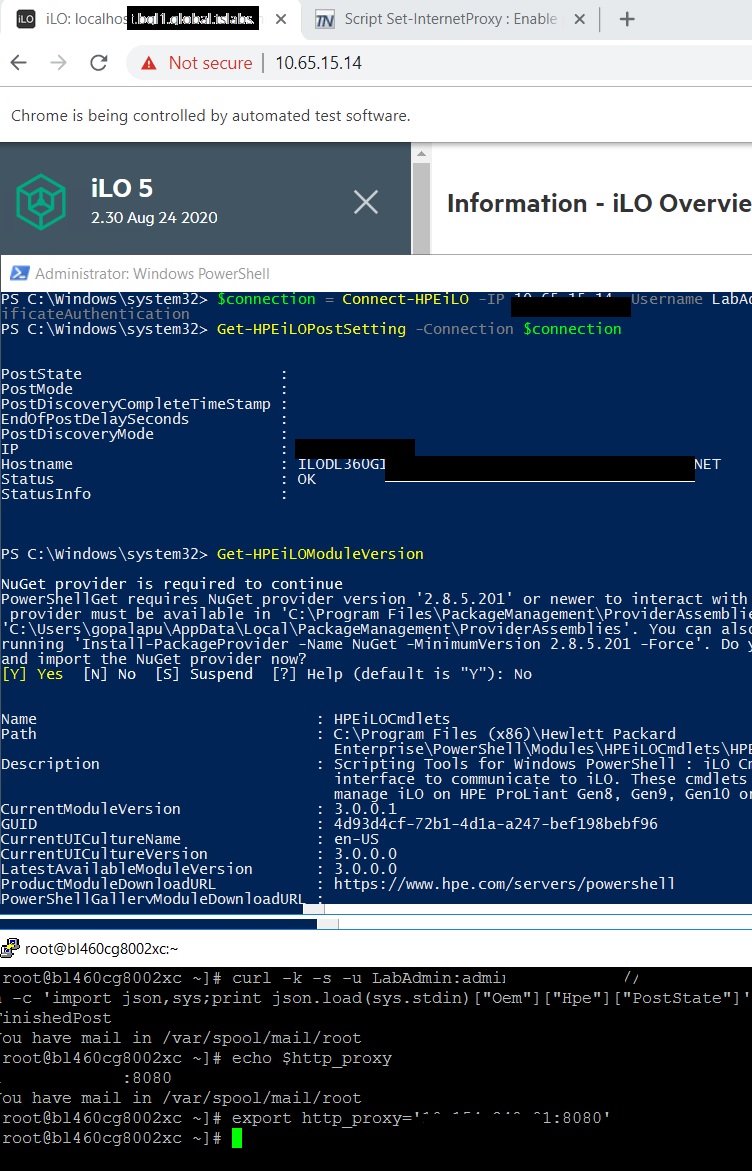Switch to the Script Set-InternetProxy tab
The height and width of the screenshot is (1171, 752).
[x=440, y=19]
